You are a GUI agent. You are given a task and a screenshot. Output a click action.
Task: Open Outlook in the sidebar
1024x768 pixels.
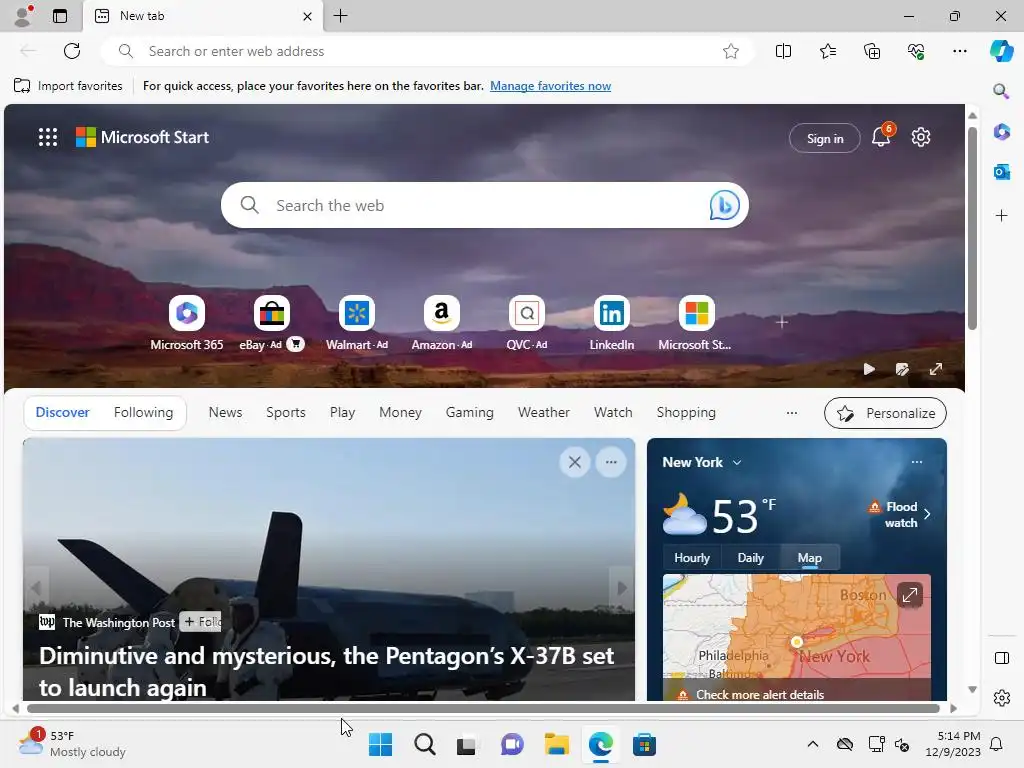[1001, 172]
